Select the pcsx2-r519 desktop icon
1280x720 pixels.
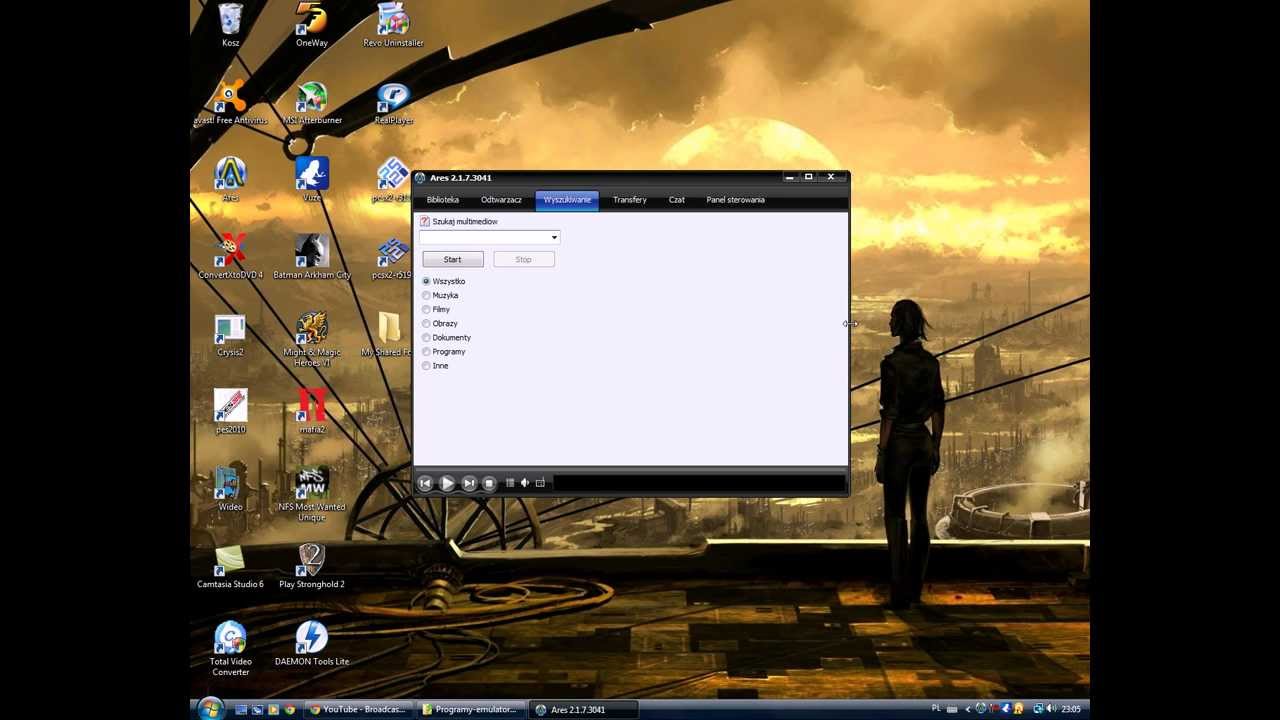(392, 258)
